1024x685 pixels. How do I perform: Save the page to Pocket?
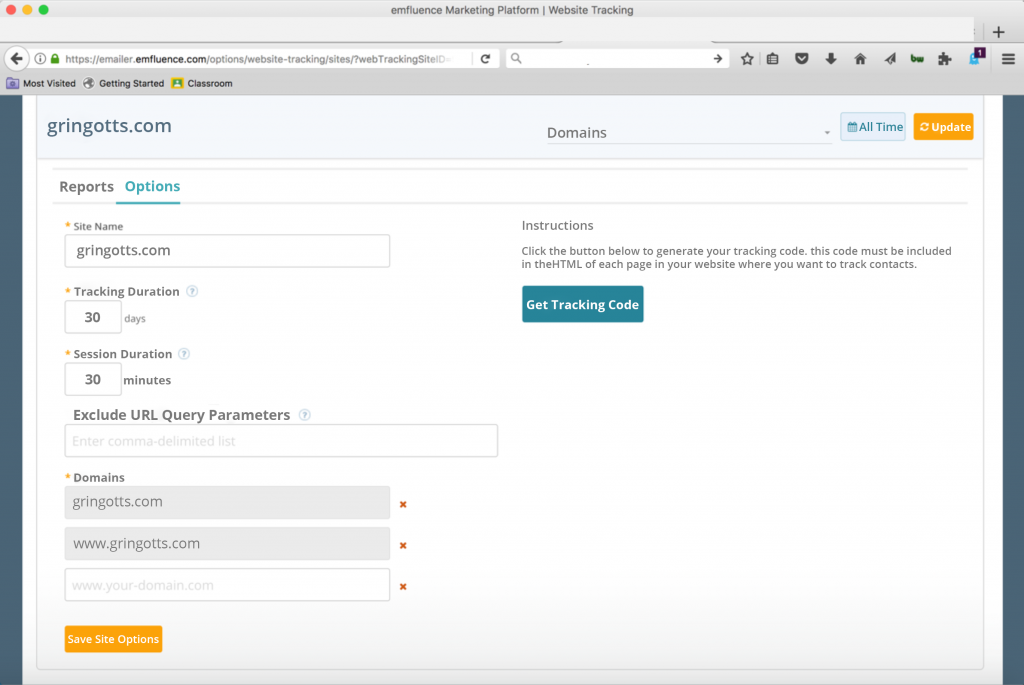801,58
